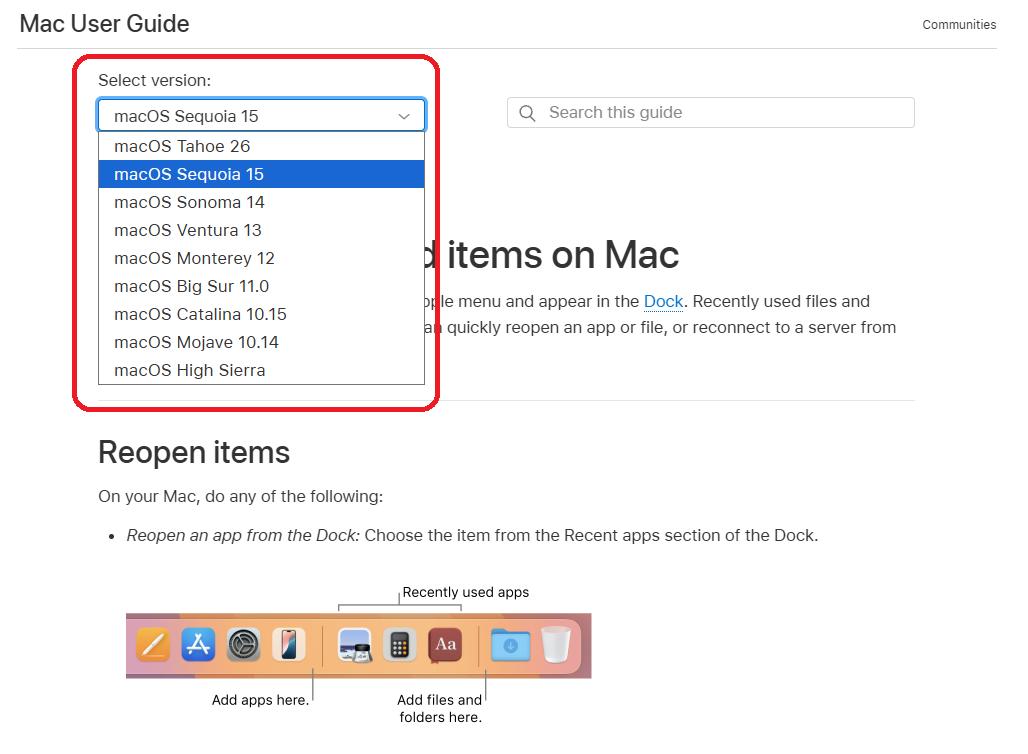The height and width of the screenshot is (754, 1028).
Task: Click the System Settings gear icon
Action: 244,645
